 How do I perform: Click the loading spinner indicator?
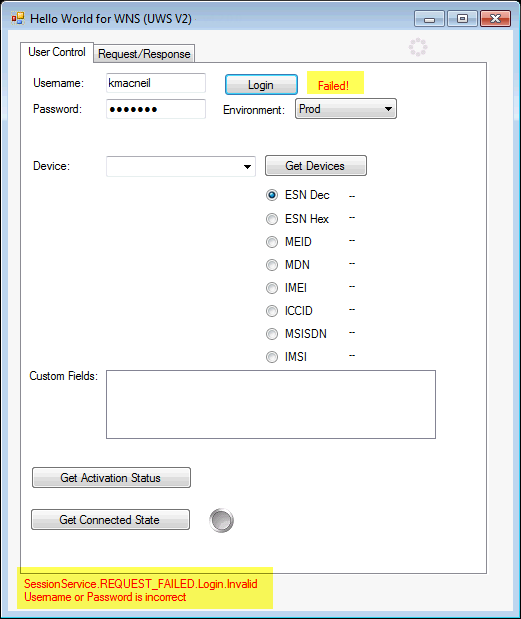tap(418, 47)
